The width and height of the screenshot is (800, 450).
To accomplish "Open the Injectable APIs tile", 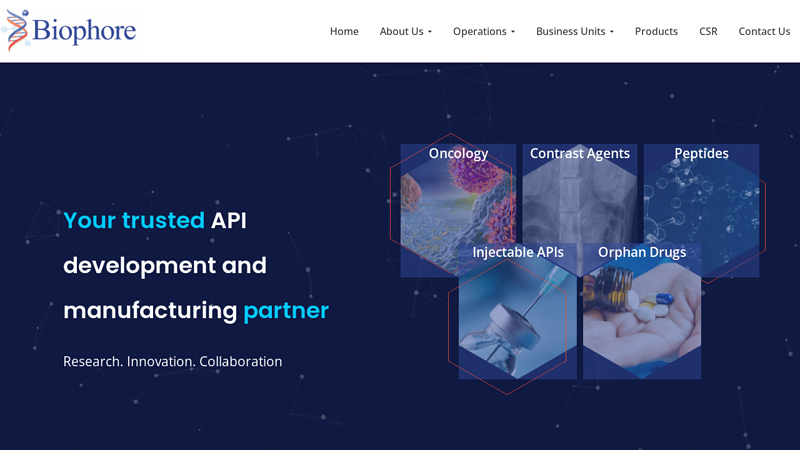I will pyautogui.click(x=517, y=311).
